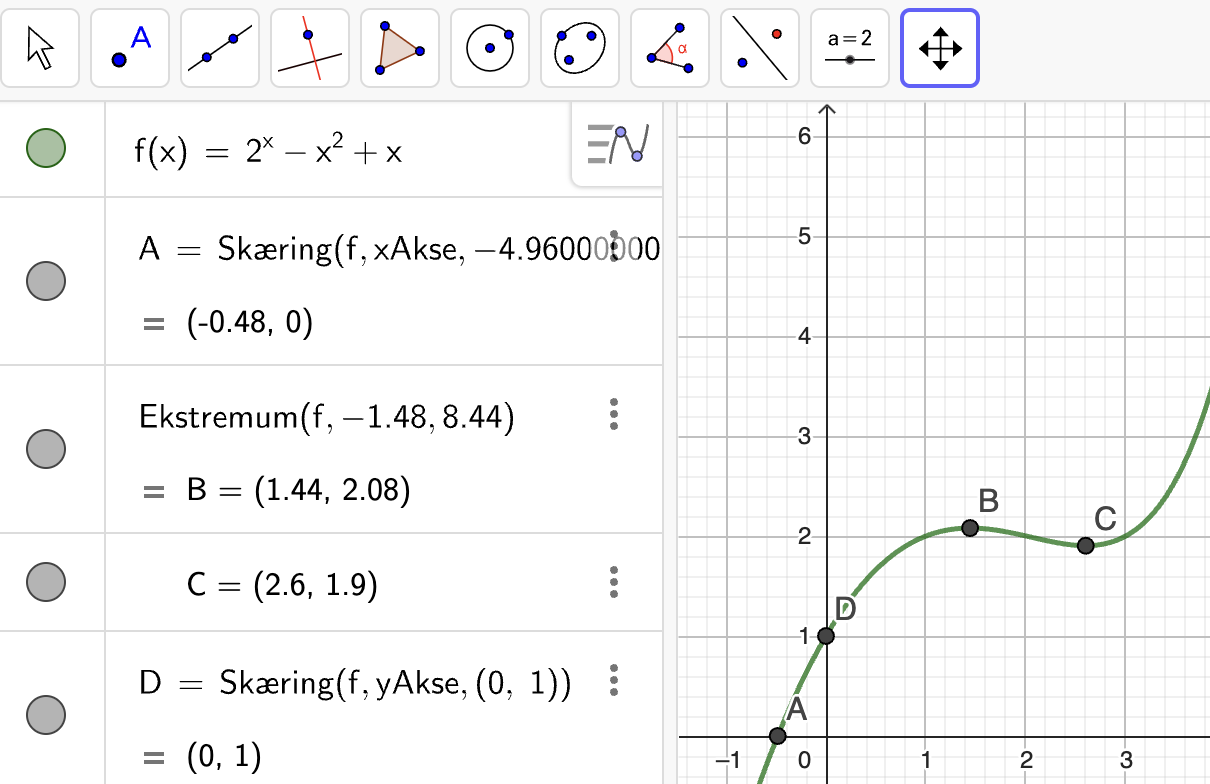Click the A = Skæring(f, xAkse) expression
Screen dimensions: 1210x784
coord(399,249)
